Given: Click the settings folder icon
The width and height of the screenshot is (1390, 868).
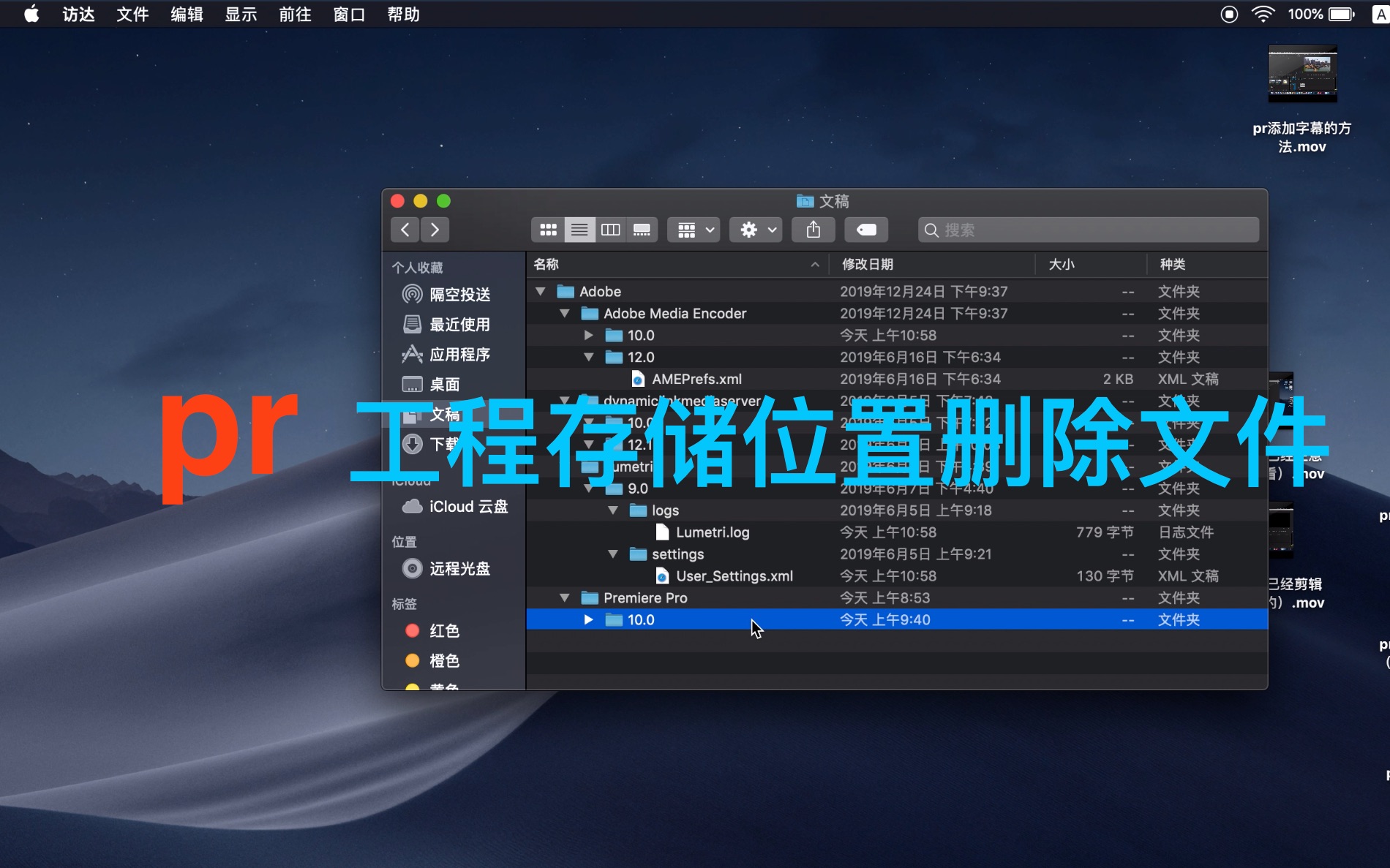Looking at the screenshot, I should (638, 554).
